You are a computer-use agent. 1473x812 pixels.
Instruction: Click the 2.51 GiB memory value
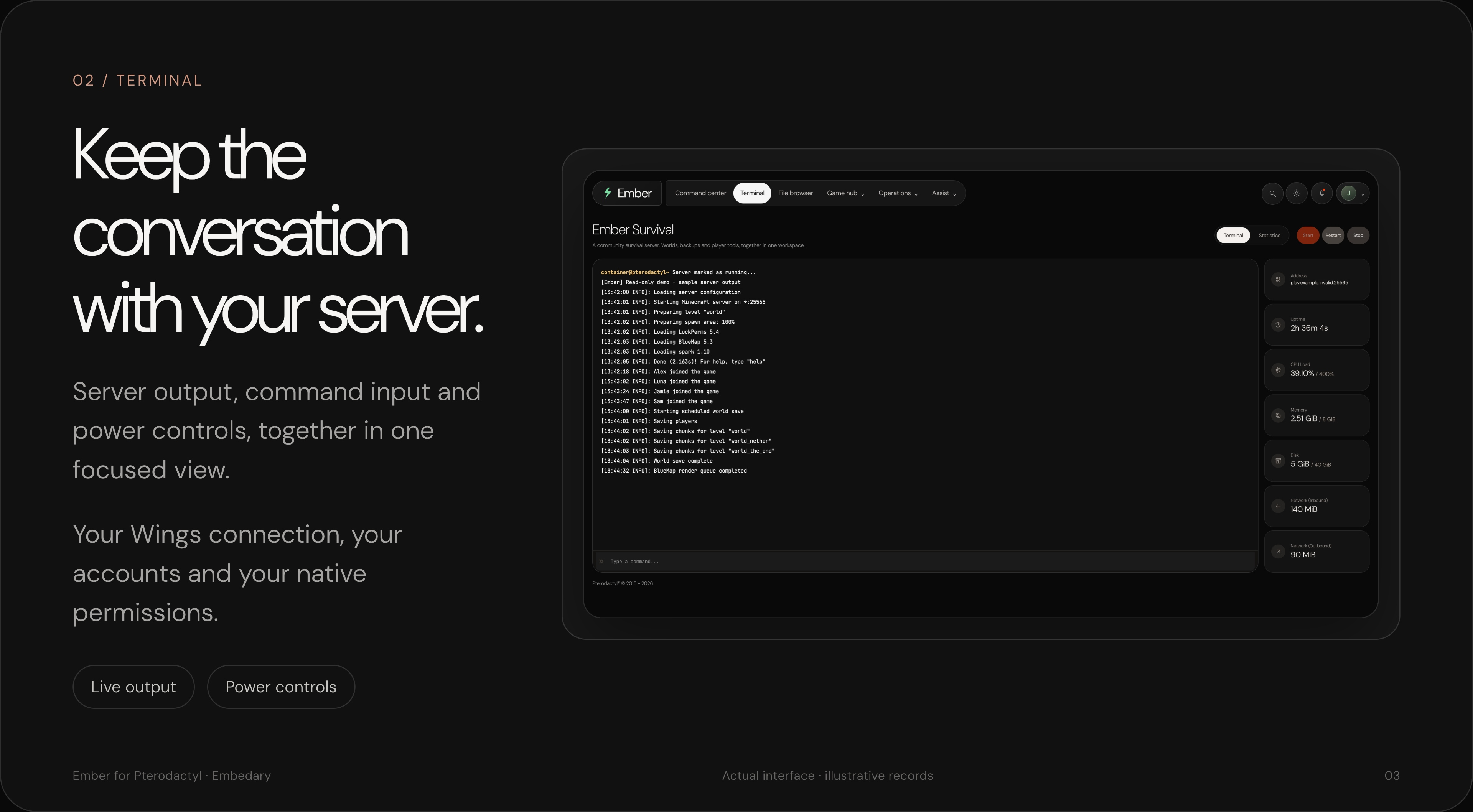click(x=1303, y=418)
